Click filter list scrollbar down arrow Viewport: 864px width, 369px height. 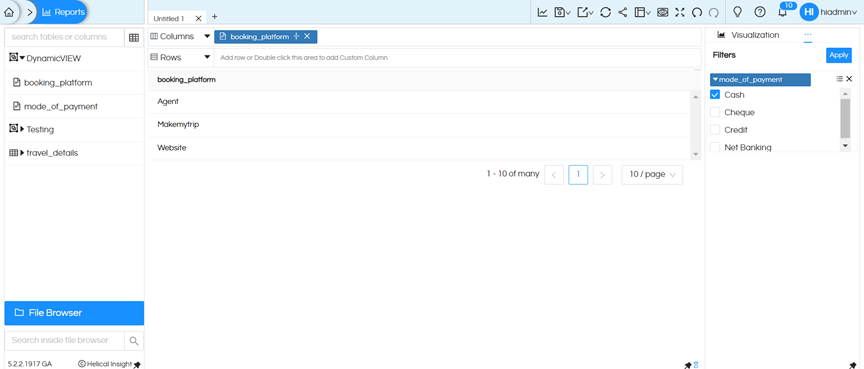(x=845, y=145)
